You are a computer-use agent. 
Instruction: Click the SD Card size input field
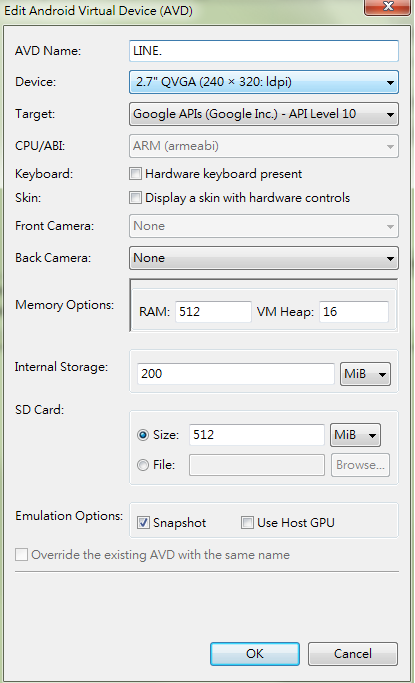(257, 435)
